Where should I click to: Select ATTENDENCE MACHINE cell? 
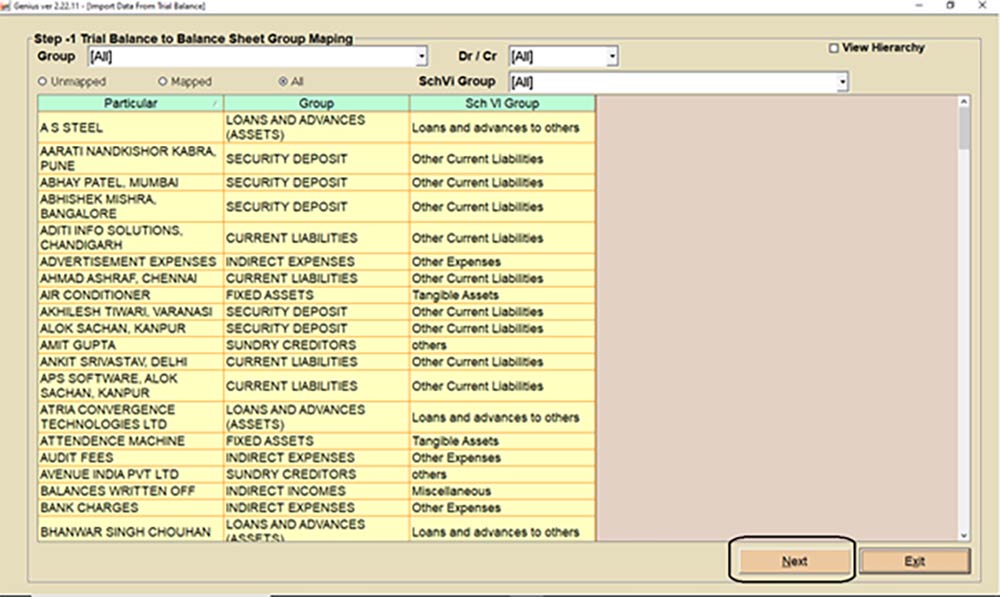pos(131,441)
